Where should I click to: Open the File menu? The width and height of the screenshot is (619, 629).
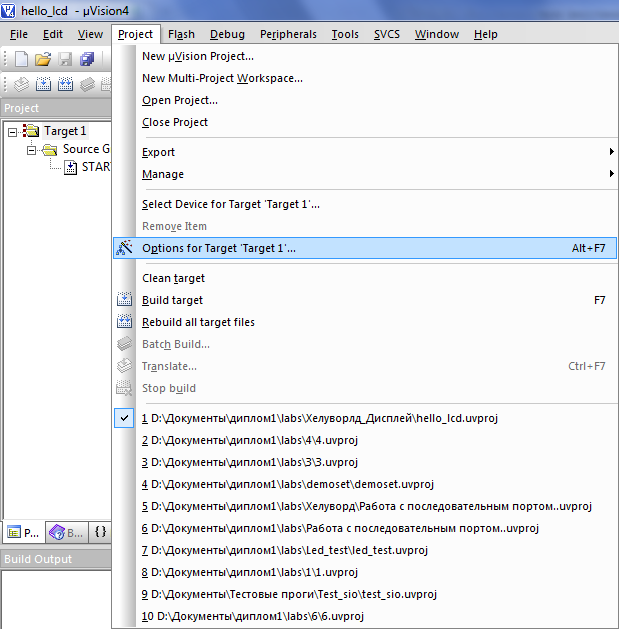click(19, 34)
